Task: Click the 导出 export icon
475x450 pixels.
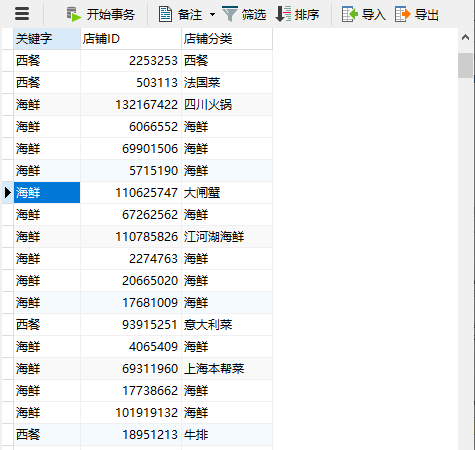Action: coord(402,14)
